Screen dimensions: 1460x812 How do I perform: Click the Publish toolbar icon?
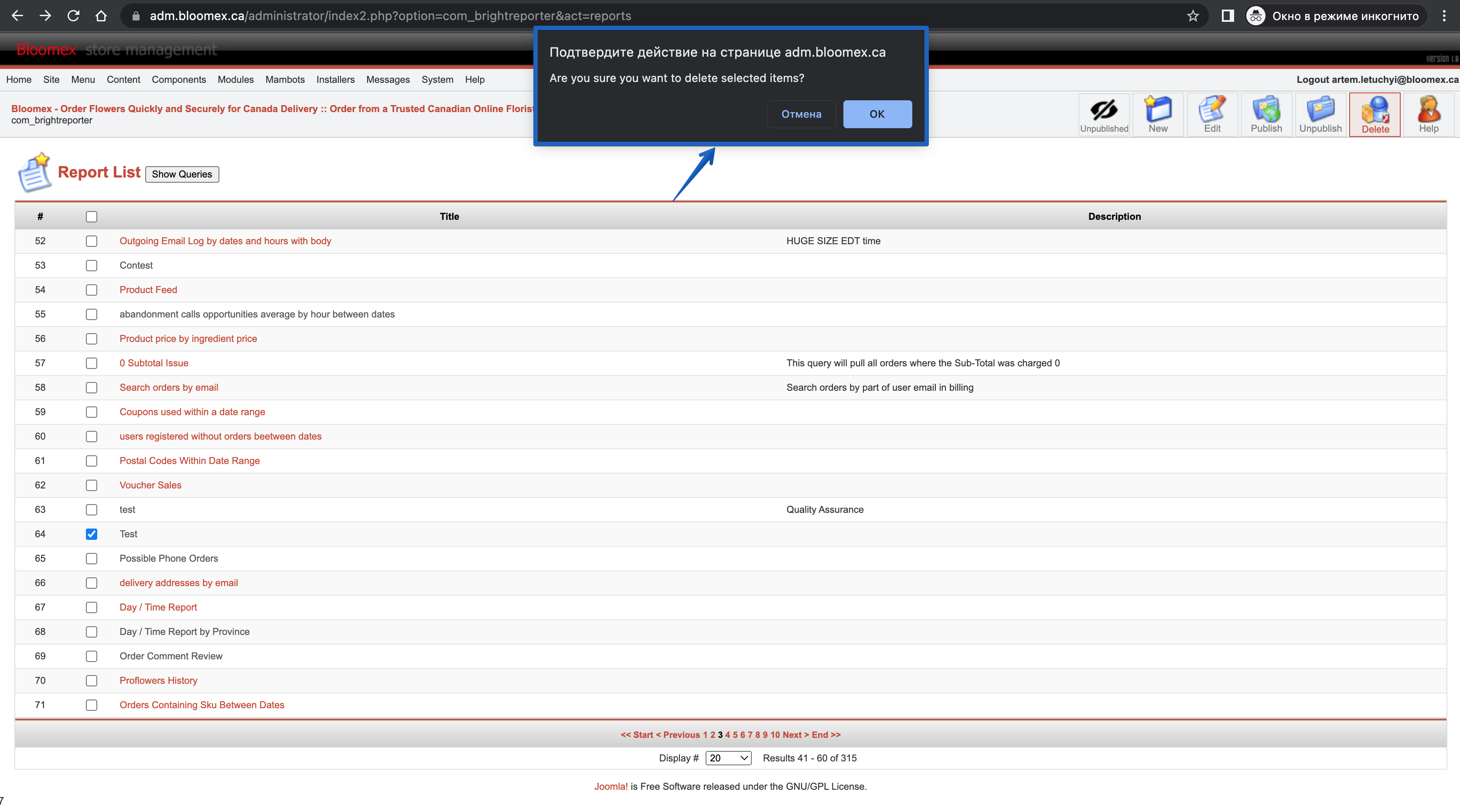pyautogui.click(x=1266, y=114)
